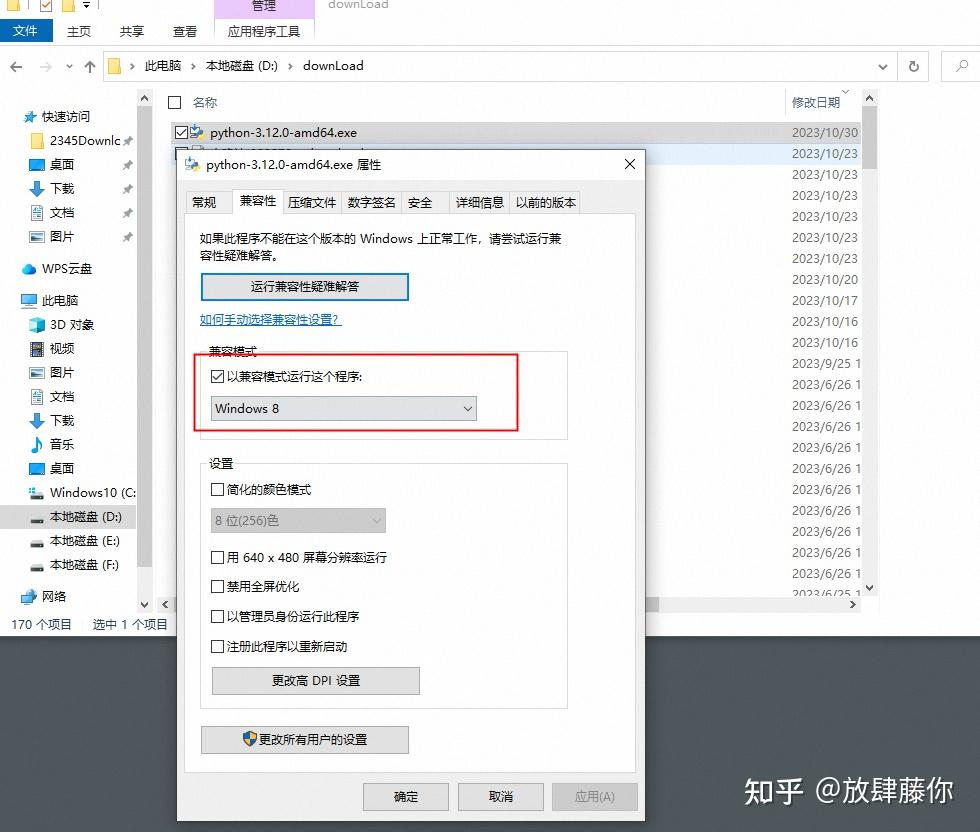Image resolution: width=980 pixels, height=832 pixels.
Task: Click the back navigation arrow
Action: (x=17, y=66)
